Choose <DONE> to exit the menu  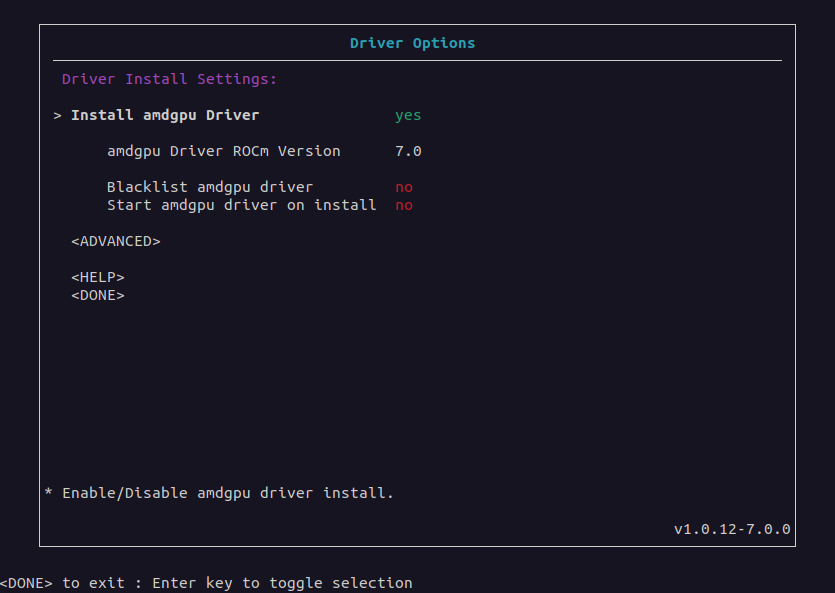pyautogui.click(x=97, y=295)
